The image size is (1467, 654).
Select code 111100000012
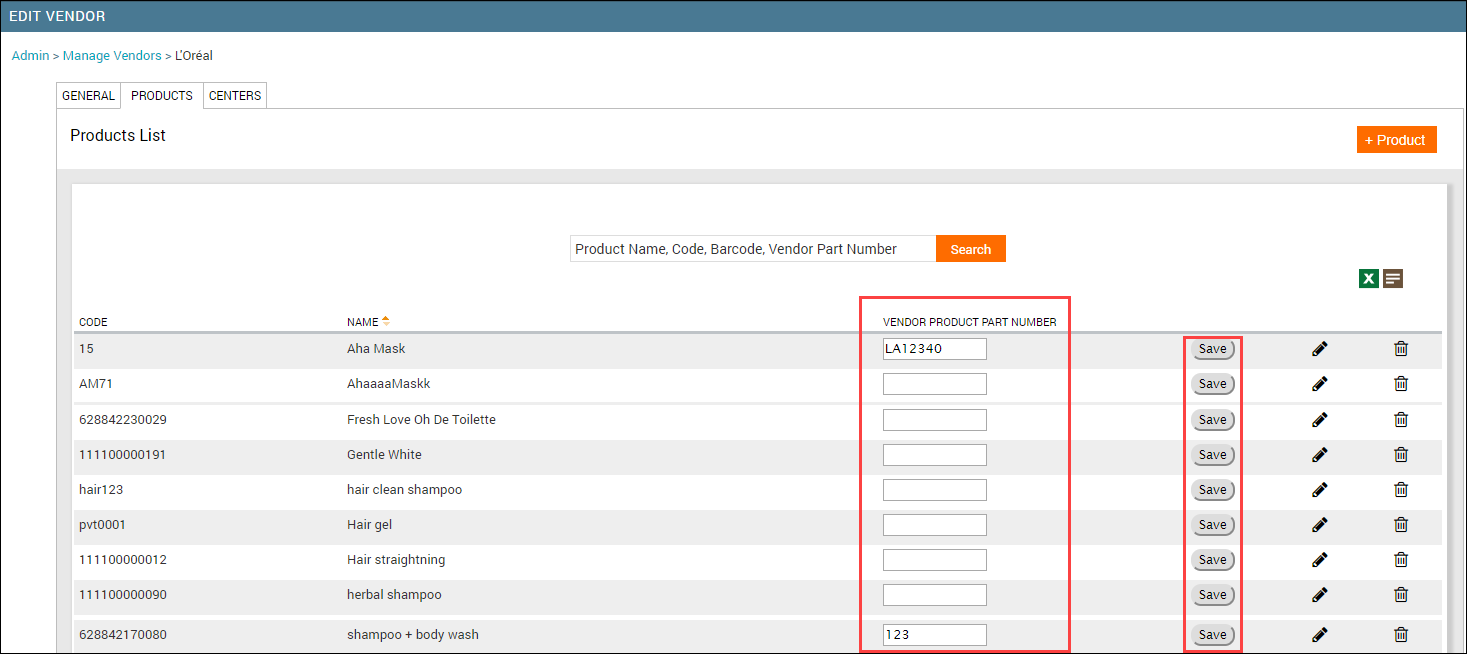pyautogui.click(x=123, y=559)
